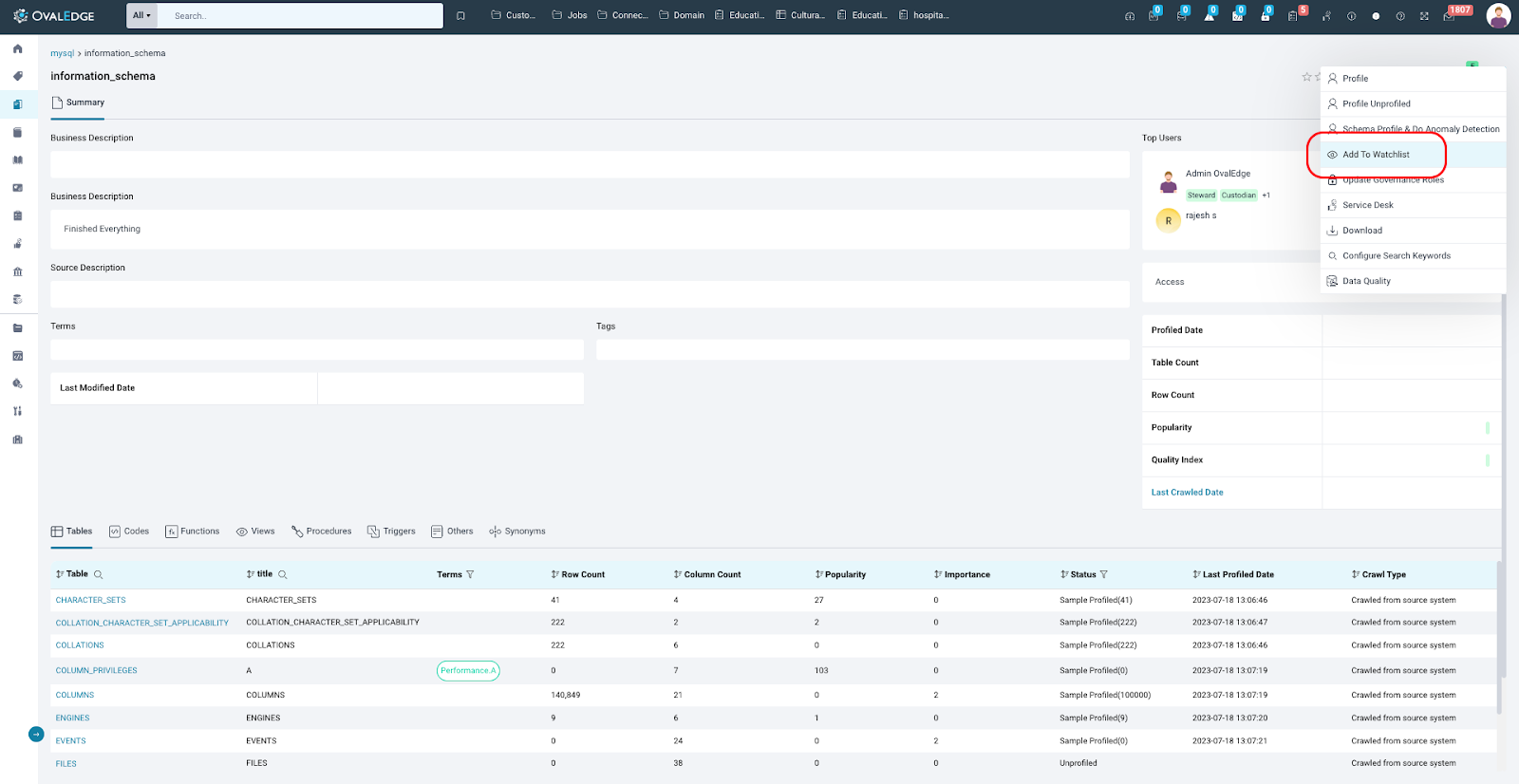The height and width of the screenshot is (784, 1519).
Task: Click the OvalEdge logo
Action: pyautogui.click(x=54, y=15)
